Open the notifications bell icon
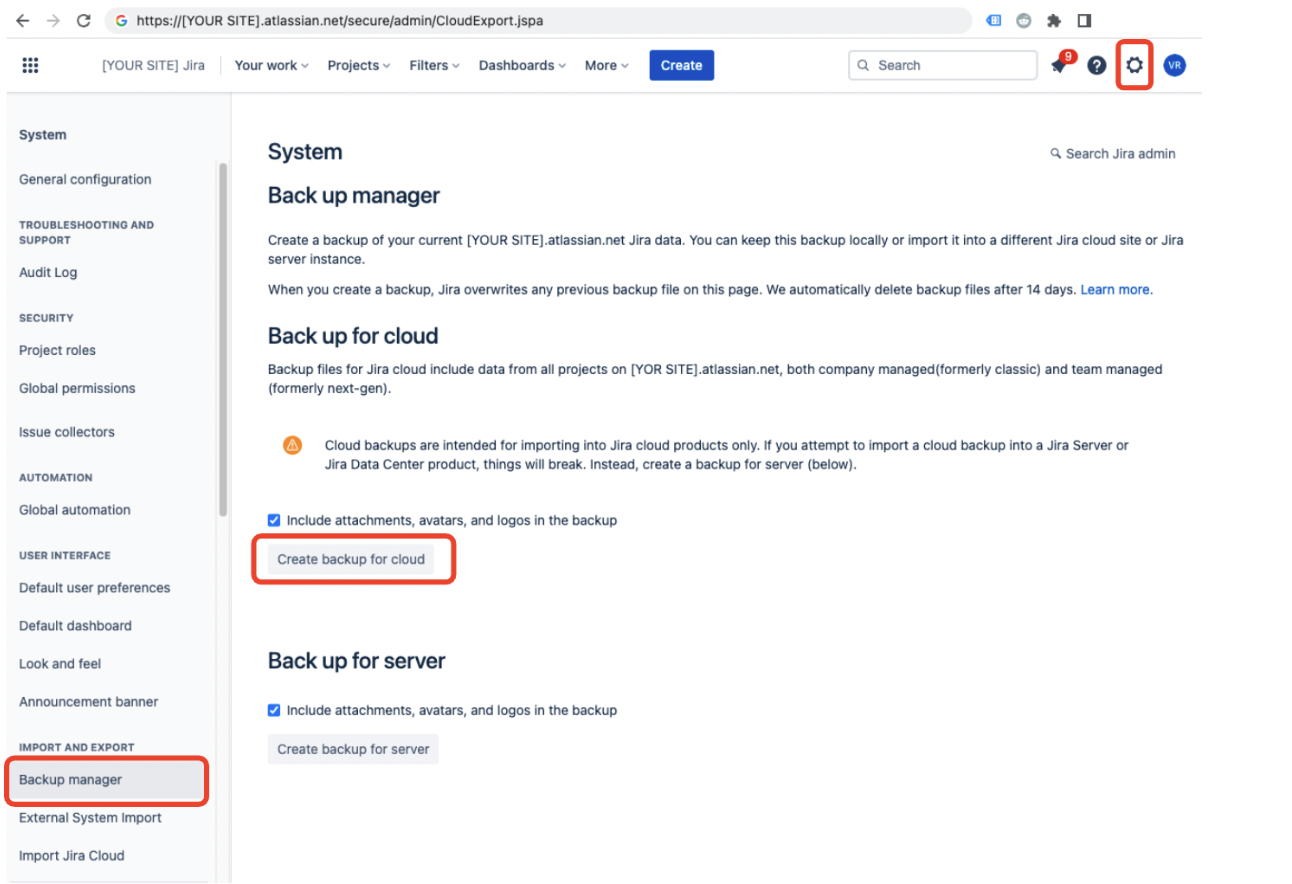 pos(1059,66)
